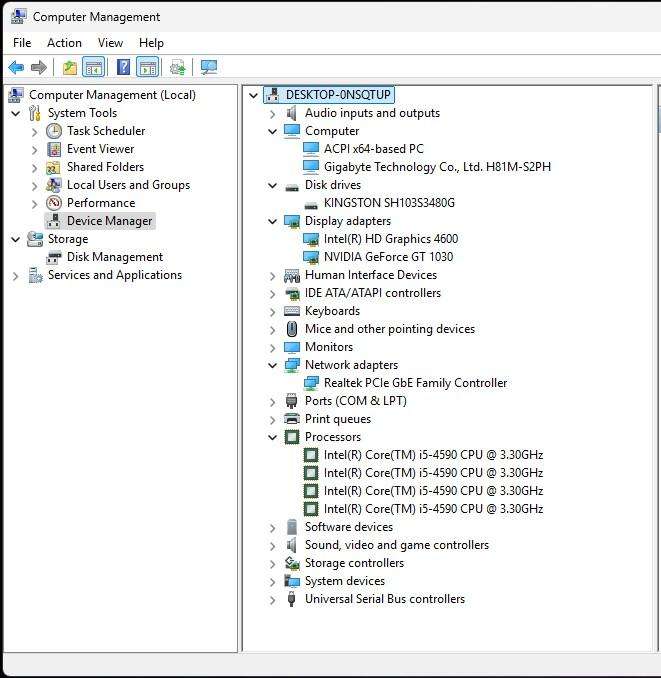Select Intel(R) HD Graphics 4600 device
The image size is (661, 678).
click(x=391, y=239)
